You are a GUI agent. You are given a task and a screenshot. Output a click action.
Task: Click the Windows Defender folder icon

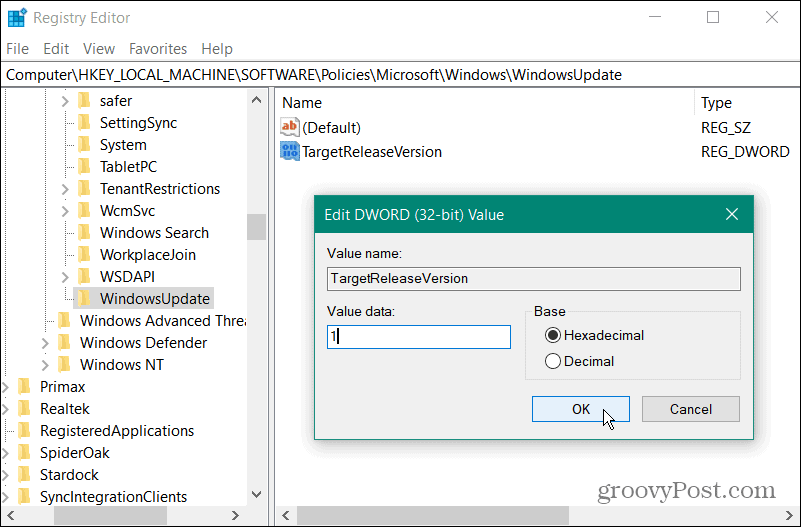tap(65, 343)
